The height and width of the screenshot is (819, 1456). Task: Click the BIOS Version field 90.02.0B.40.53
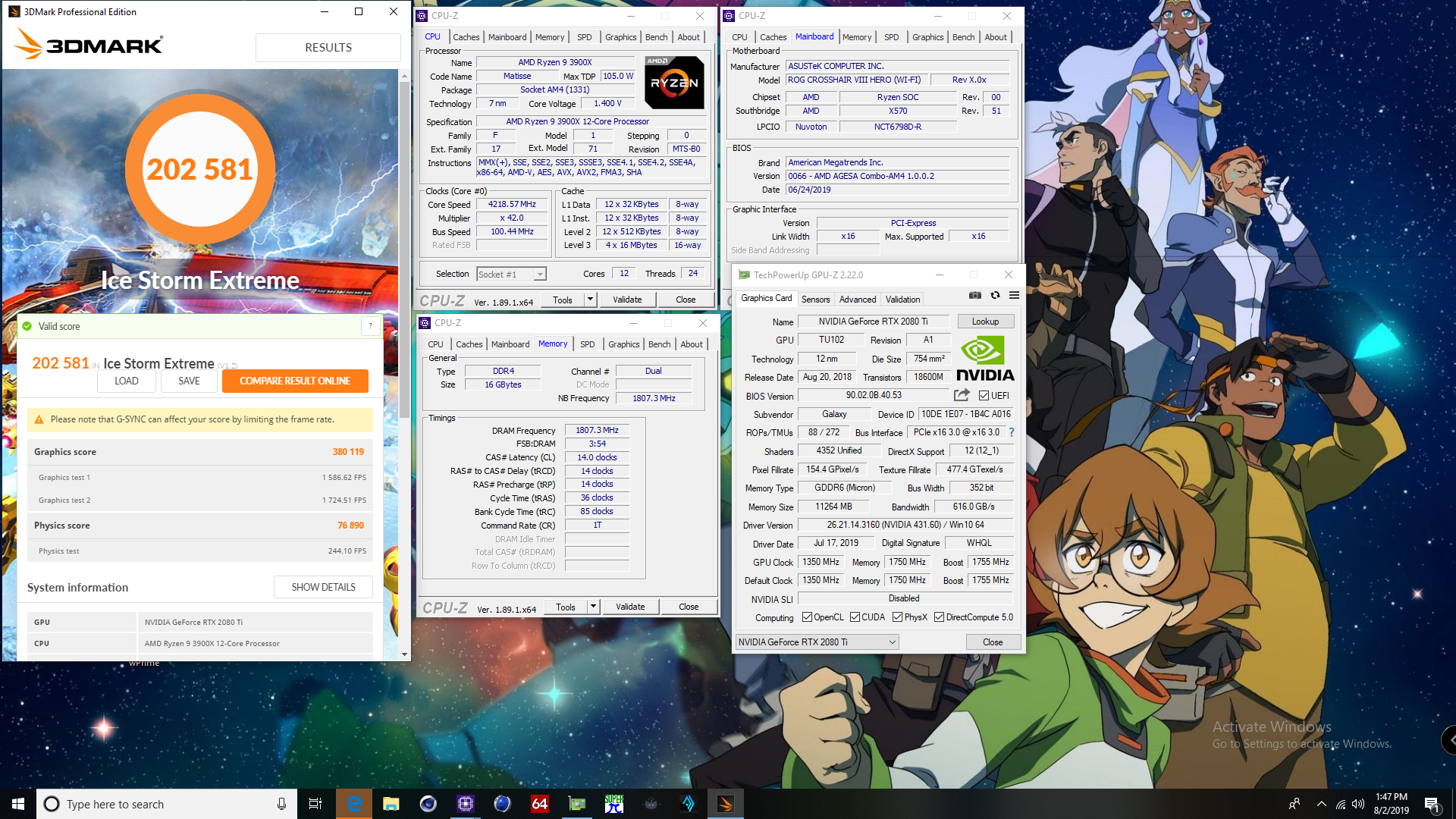[x=874, y=395]
